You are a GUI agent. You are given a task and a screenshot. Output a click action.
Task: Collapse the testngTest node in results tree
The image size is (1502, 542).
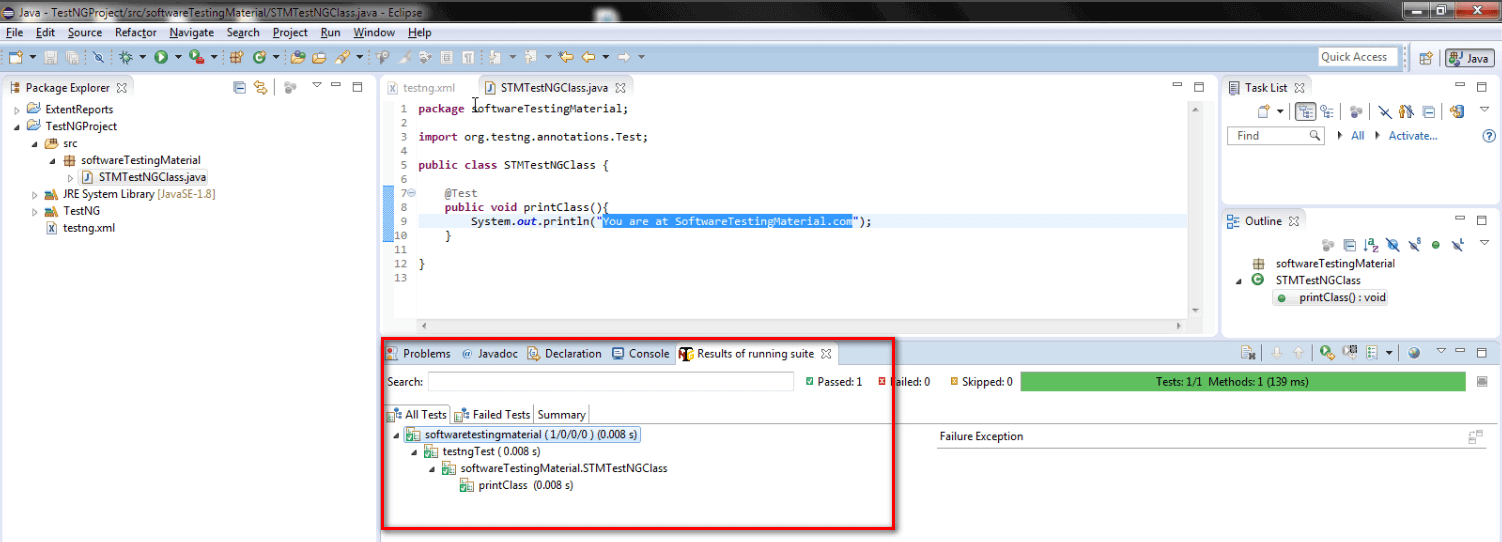coord(415,452)
